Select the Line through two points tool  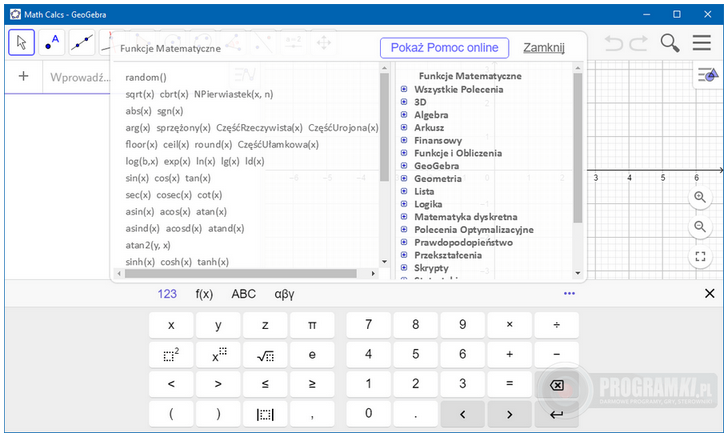click(82, 42)
